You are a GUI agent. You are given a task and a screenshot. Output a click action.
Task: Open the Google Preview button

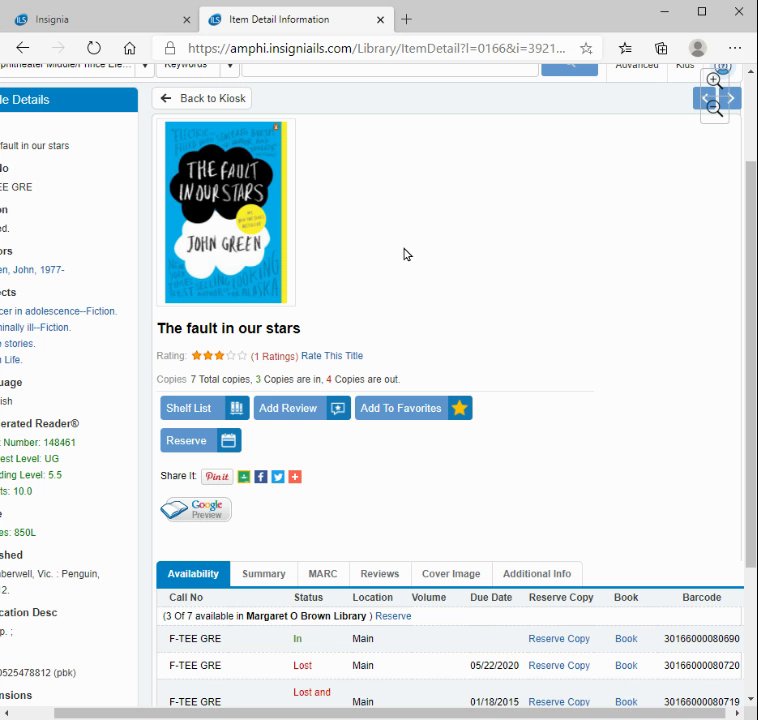tap(196, 509)
